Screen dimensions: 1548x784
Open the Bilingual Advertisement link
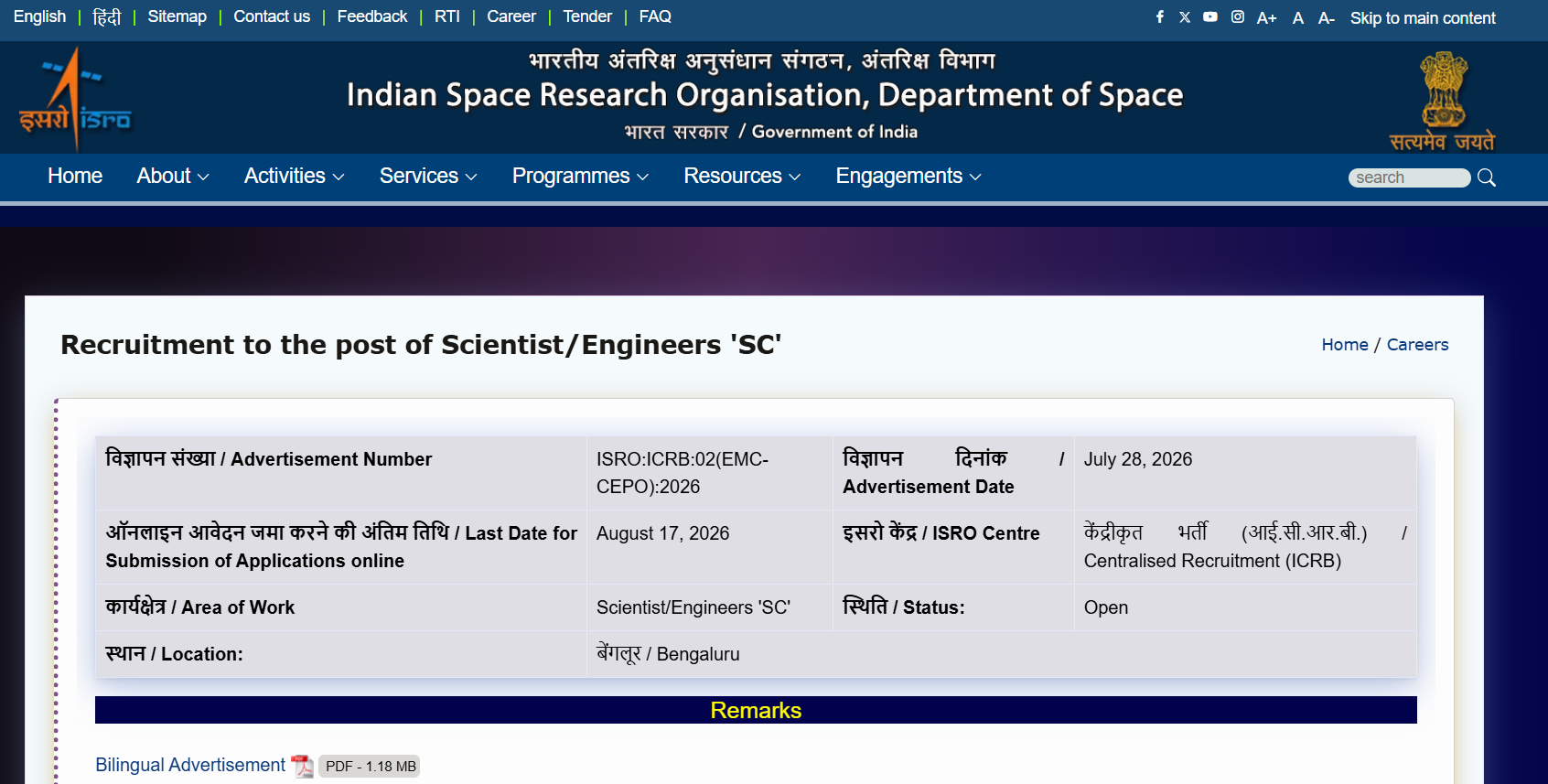(x=190, y=765)
